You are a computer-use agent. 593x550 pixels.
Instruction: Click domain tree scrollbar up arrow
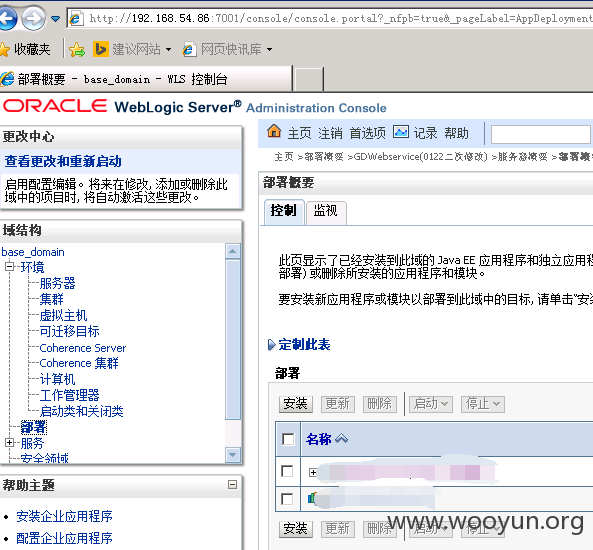point(233,251)
